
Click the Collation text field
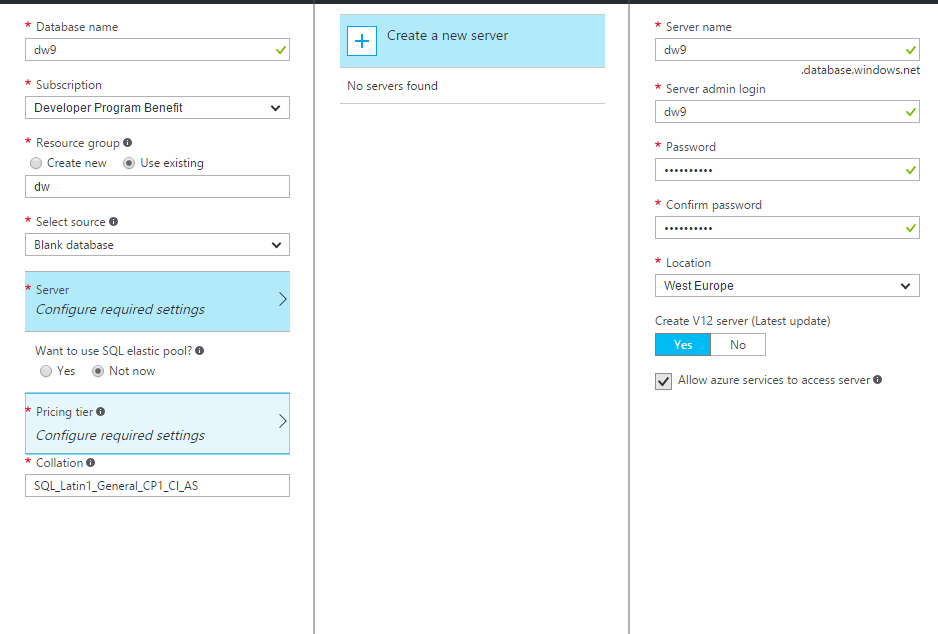click(157, 486)
